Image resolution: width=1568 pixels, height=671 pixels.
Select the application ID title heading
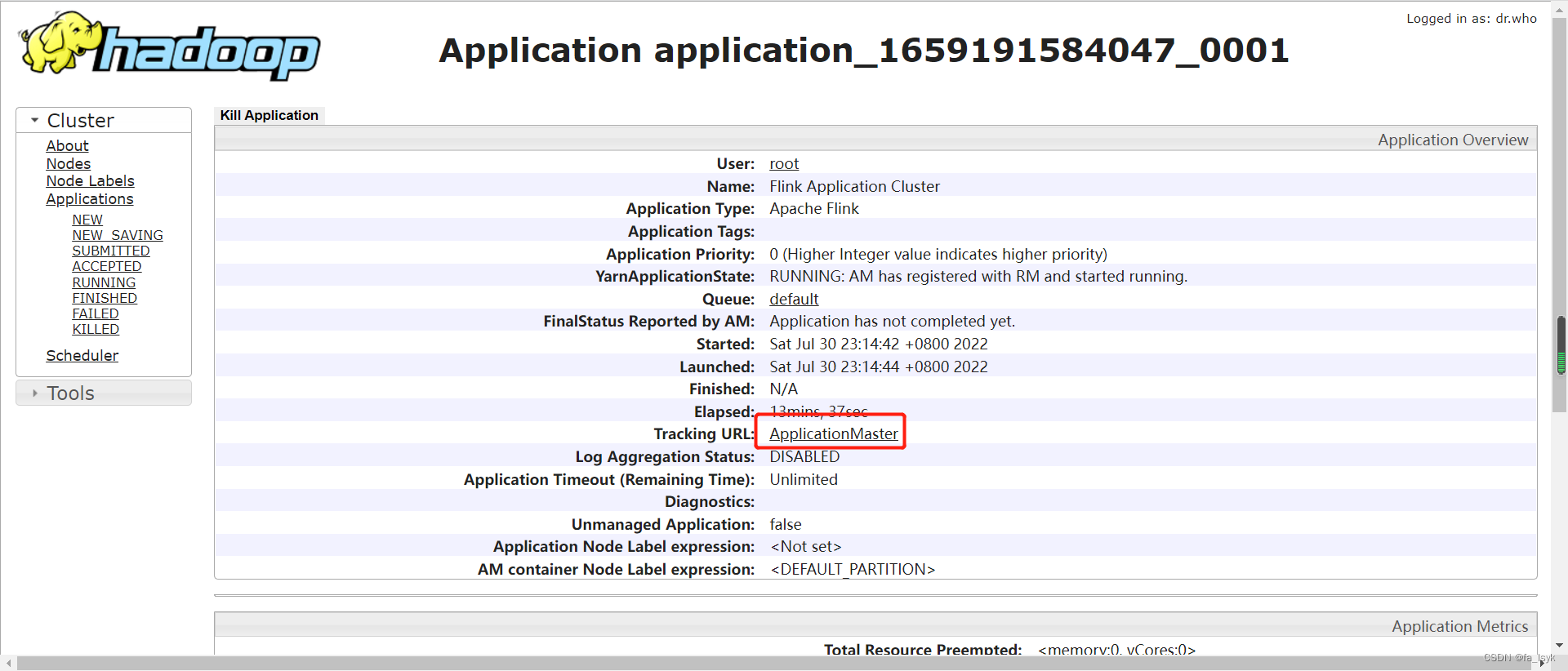864,51
